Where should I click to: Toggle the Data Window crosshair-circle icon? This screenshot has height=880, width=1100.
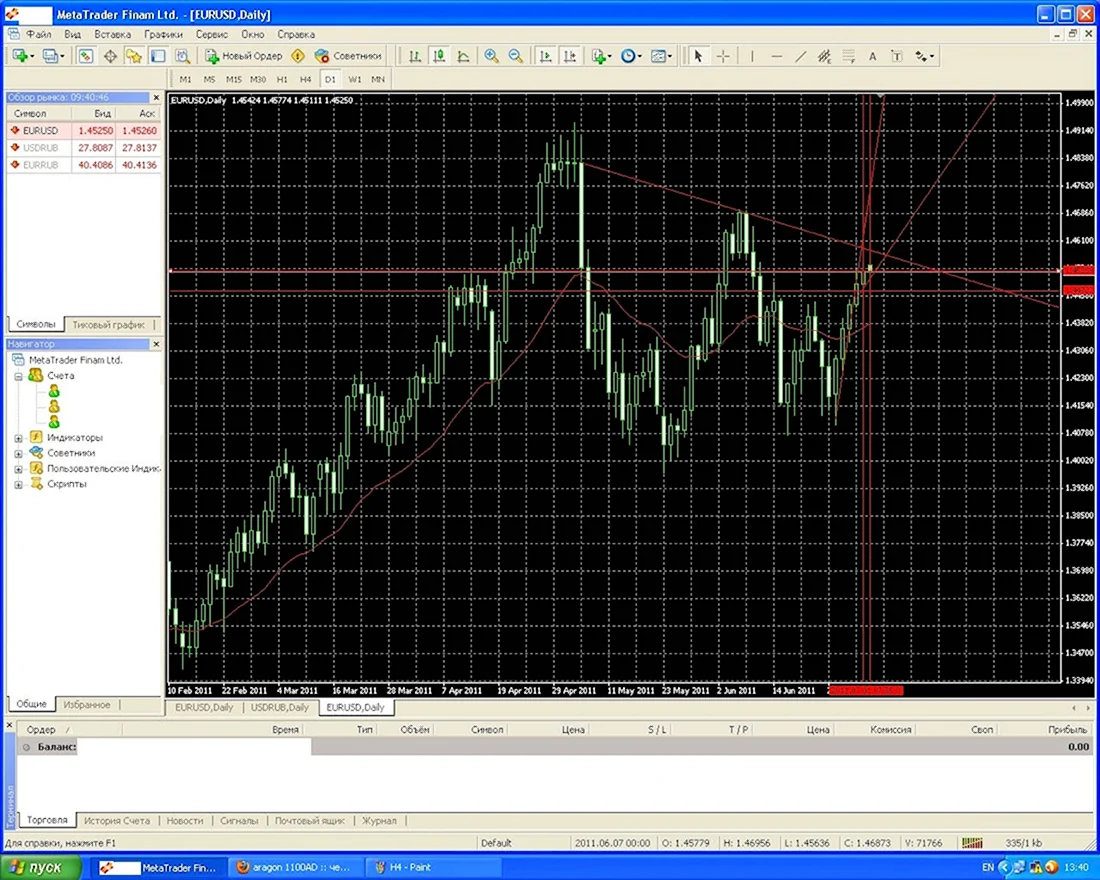pos(110,56)
